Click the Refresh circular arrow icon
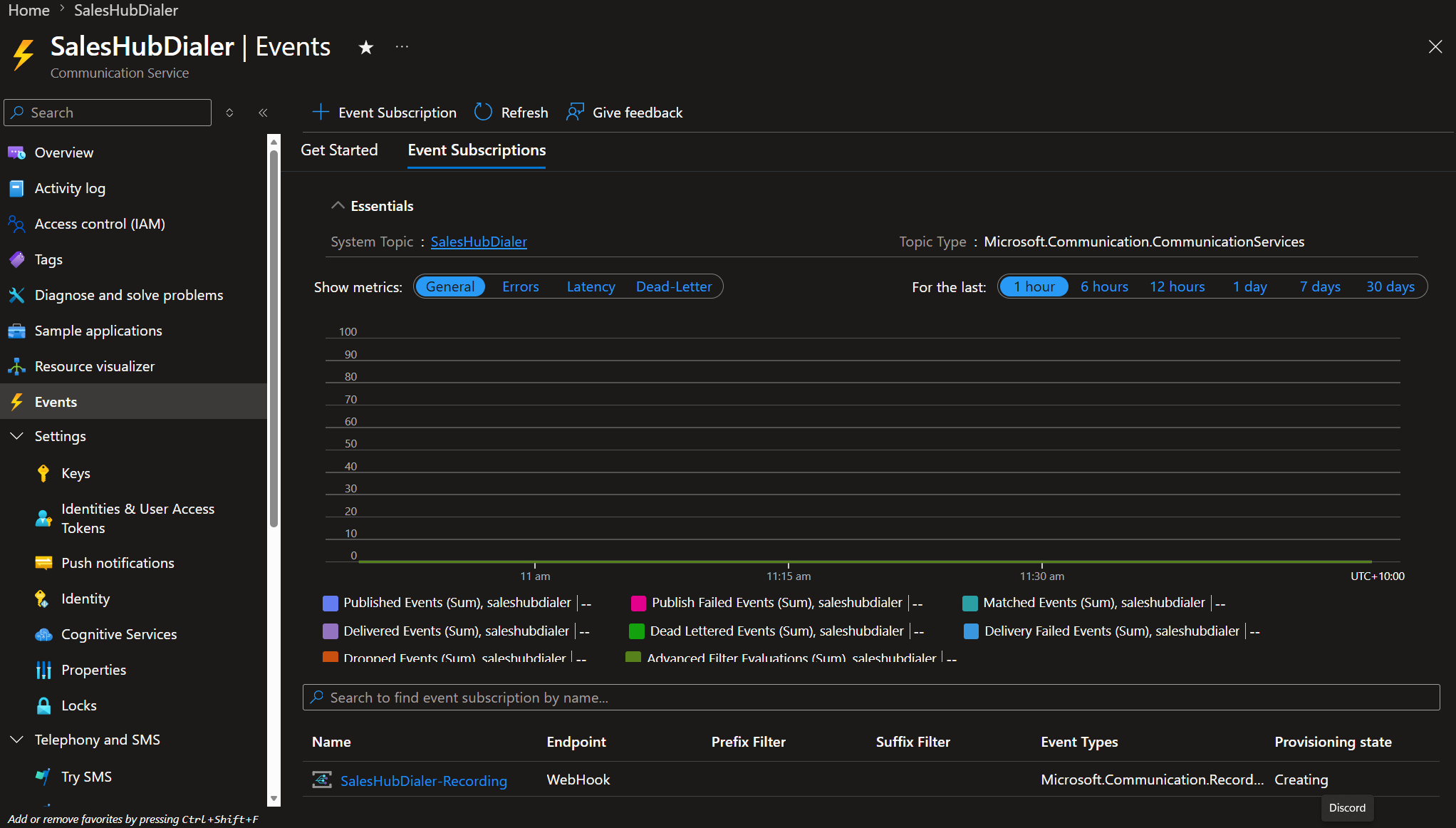 click(483, 112)
